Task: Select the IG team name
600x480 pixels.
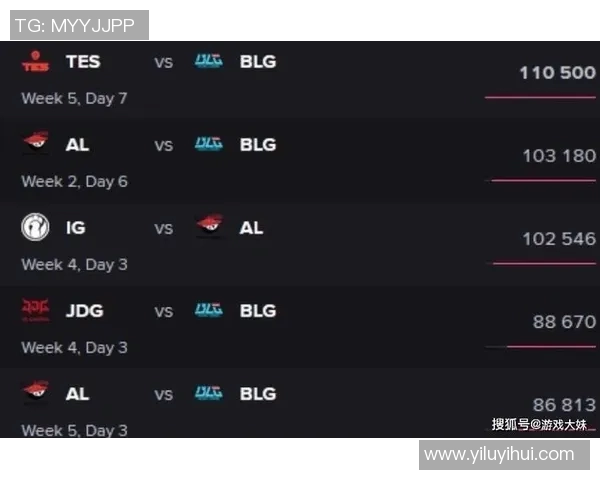Action: (75, 227)
